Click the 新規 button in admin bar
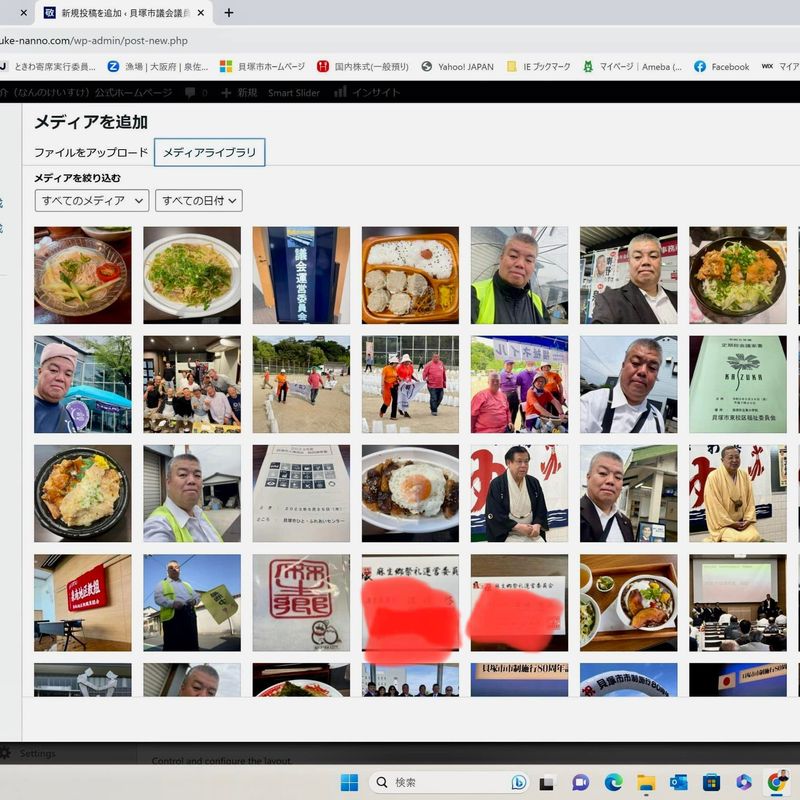Viewport: 800px width, 800px height. (x=238, y=92)
